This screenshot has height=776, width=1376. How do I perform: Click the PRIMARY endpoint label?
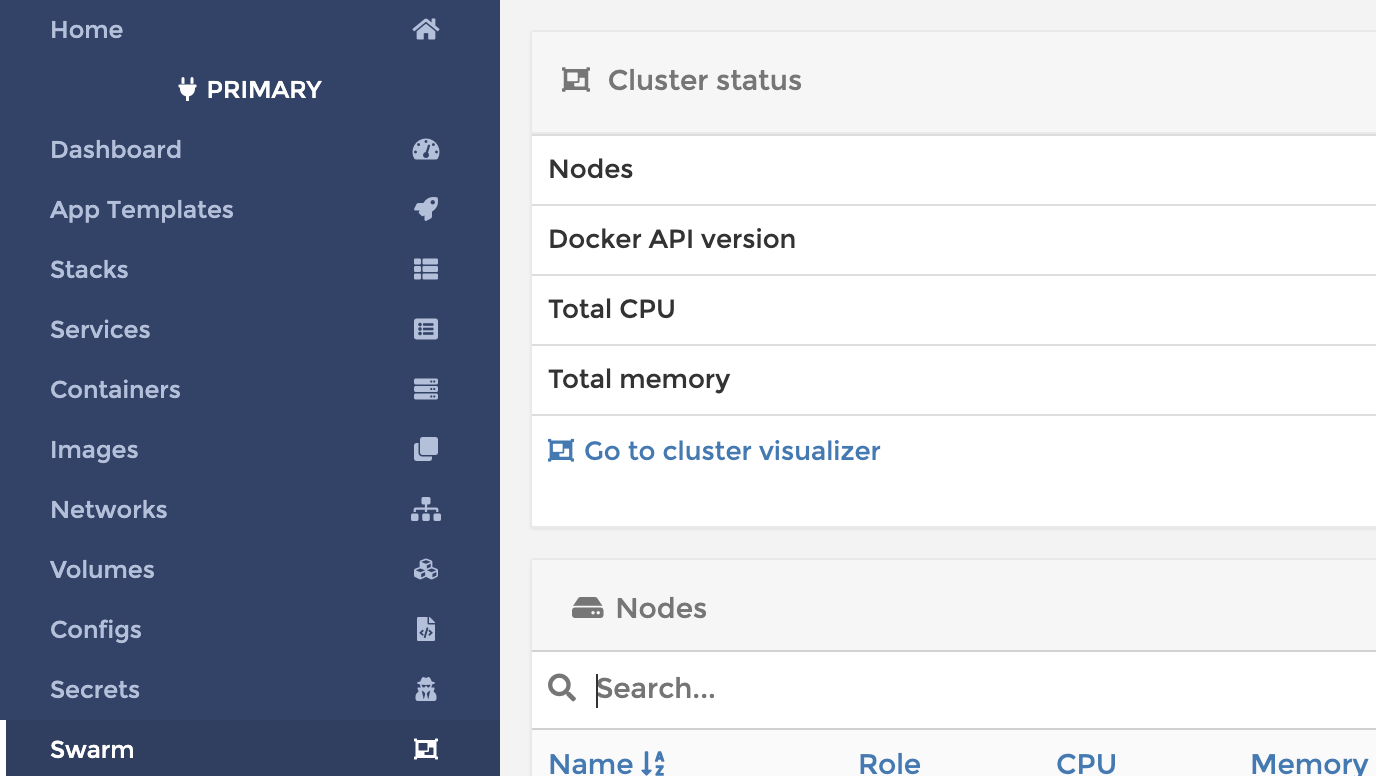[x=263, y=90]
